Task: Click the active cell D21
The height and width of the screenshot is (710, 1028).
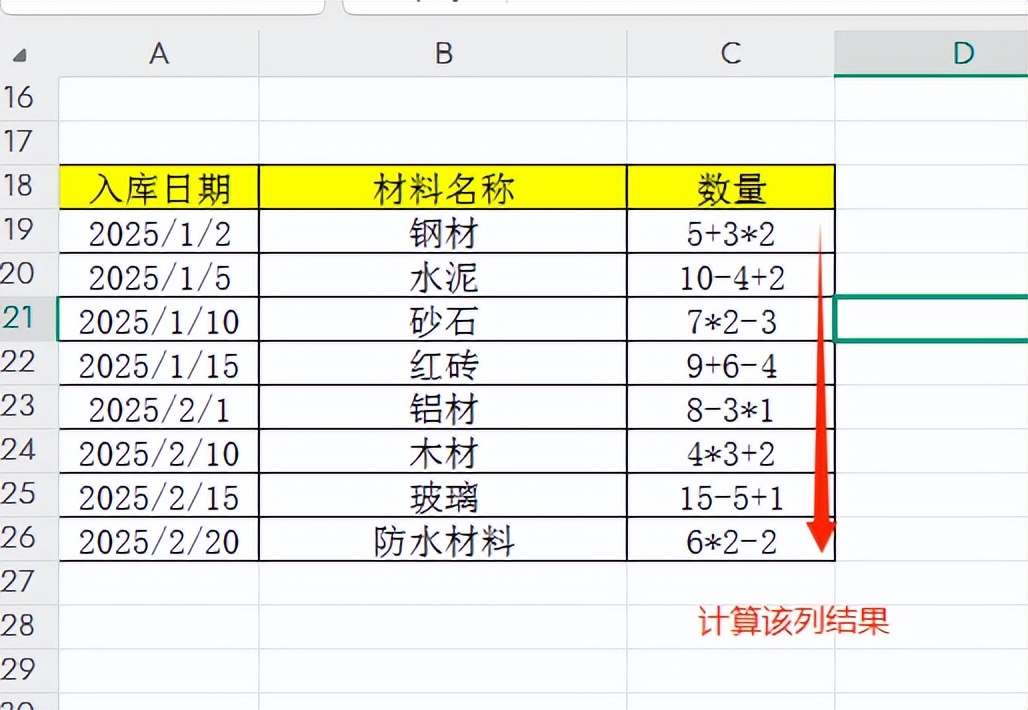Action: point(931,319)
